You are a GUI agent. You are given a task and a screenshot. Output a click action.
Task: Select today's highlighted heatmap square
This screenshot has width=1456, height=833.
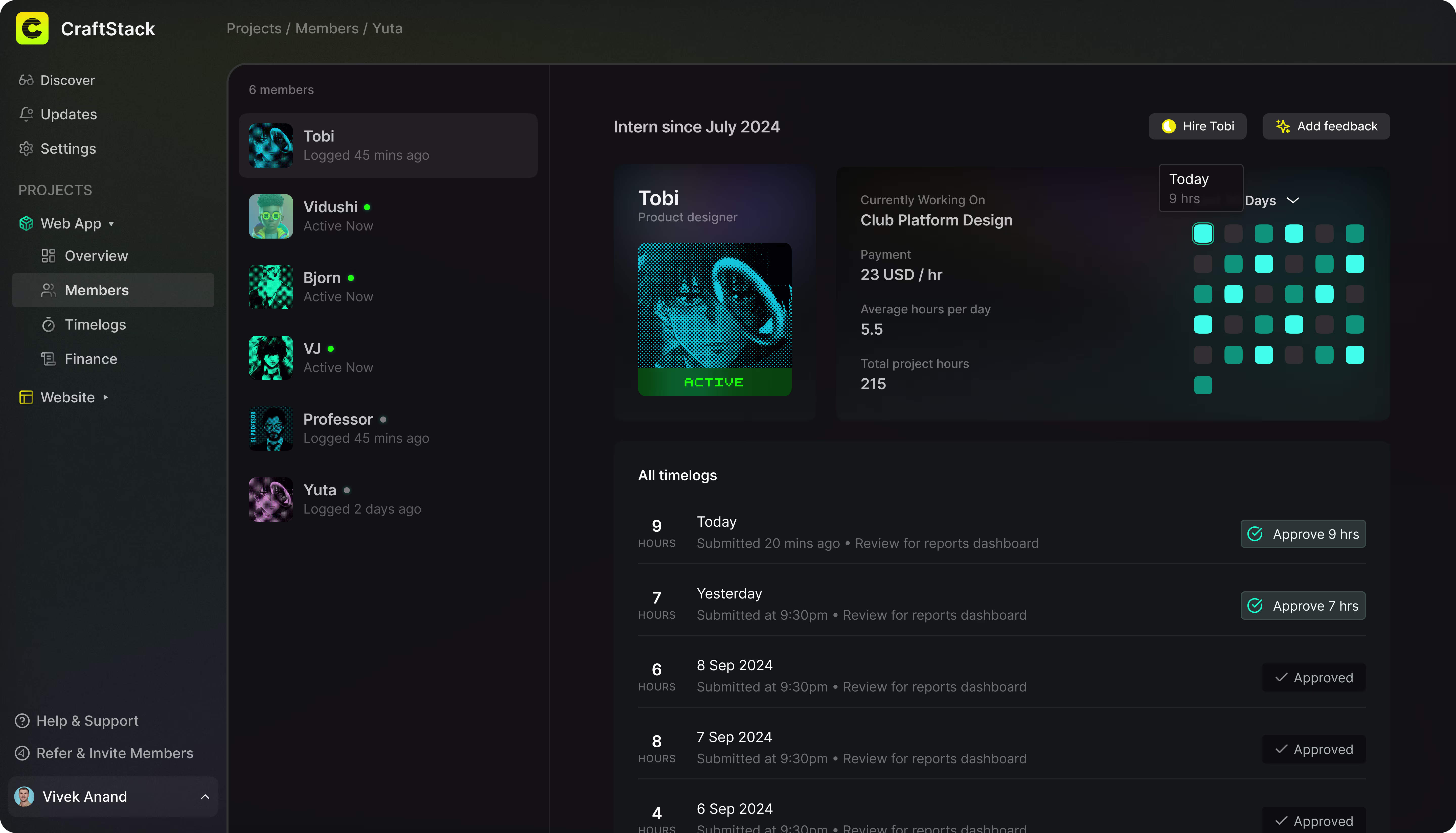pos(1203,234)
